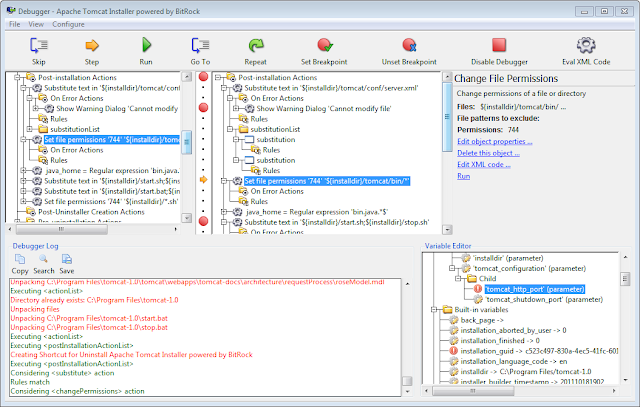Viewport: 640px width, 407px height.
Task: Click the Set Breakpoint icon
Action: click(x=325, y=45)
